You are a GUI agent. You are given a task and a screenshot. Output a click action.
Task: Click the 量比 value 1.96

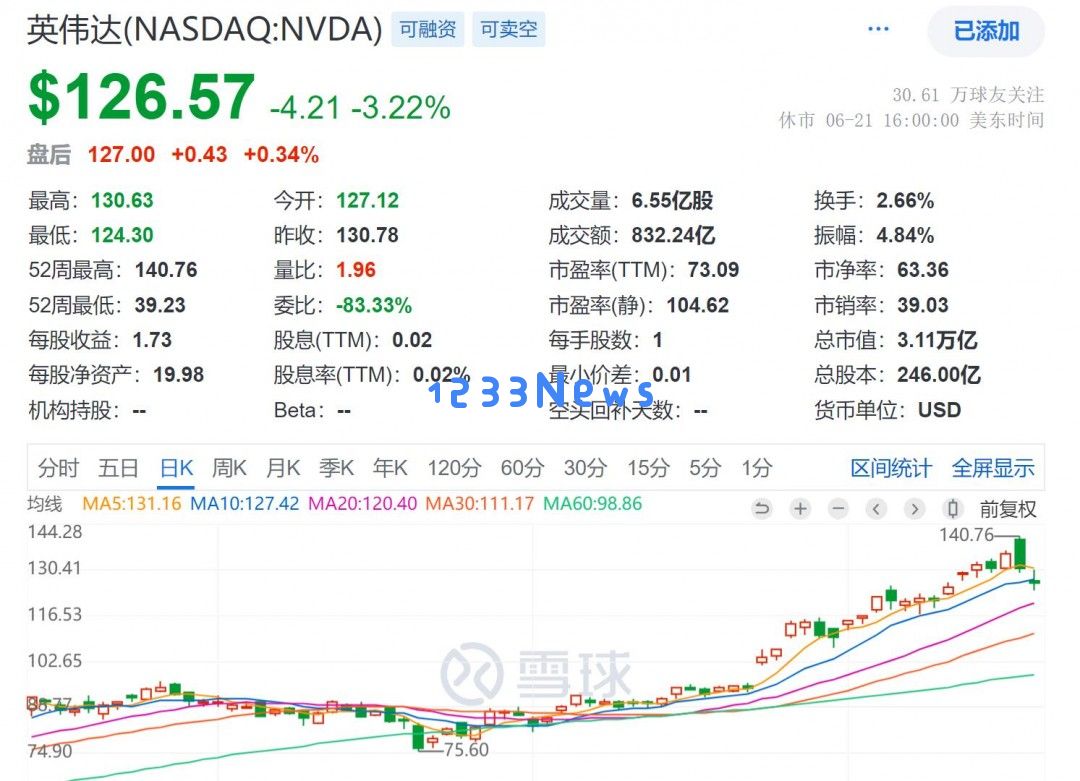click(355, 270)
